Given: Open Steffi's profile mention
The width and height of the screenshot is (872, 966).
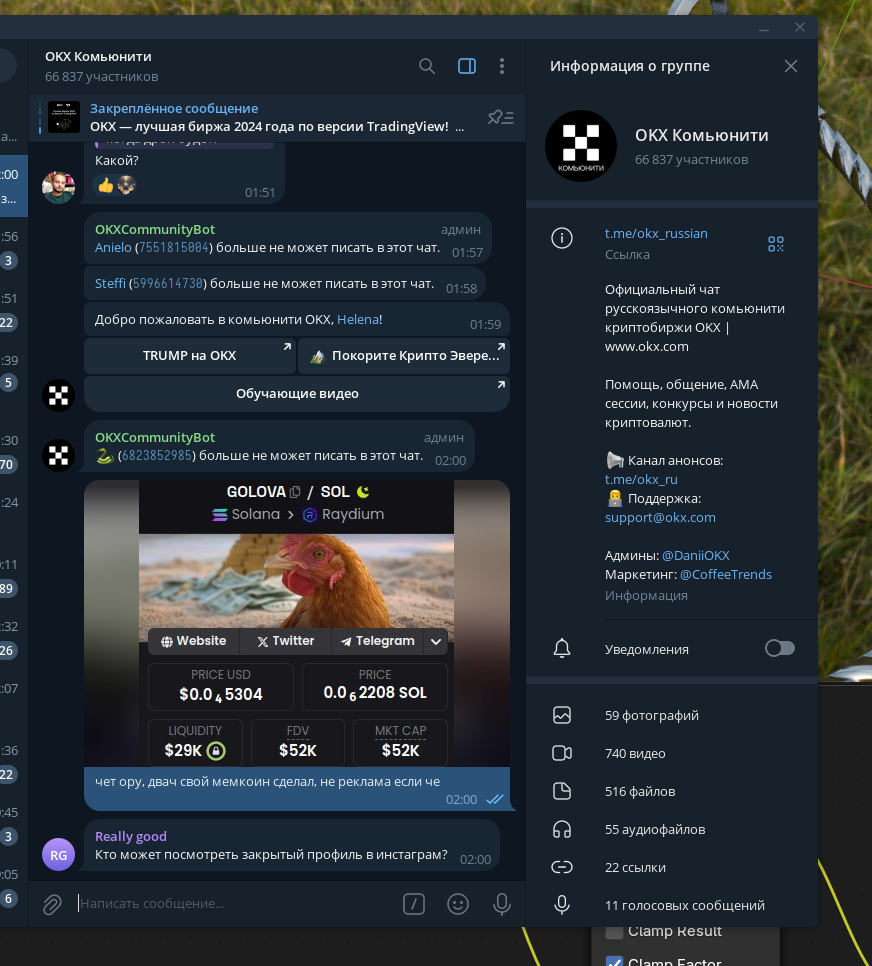Looking at the screenshot, I should pos(110,283).
